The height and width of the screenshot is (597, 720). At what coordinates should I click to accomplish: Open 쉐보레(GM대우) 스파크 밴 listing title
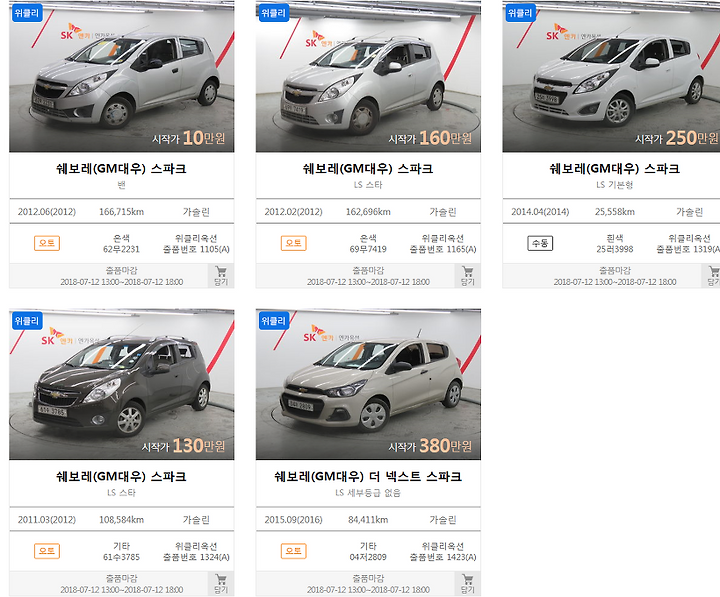[x=121, y=169]
